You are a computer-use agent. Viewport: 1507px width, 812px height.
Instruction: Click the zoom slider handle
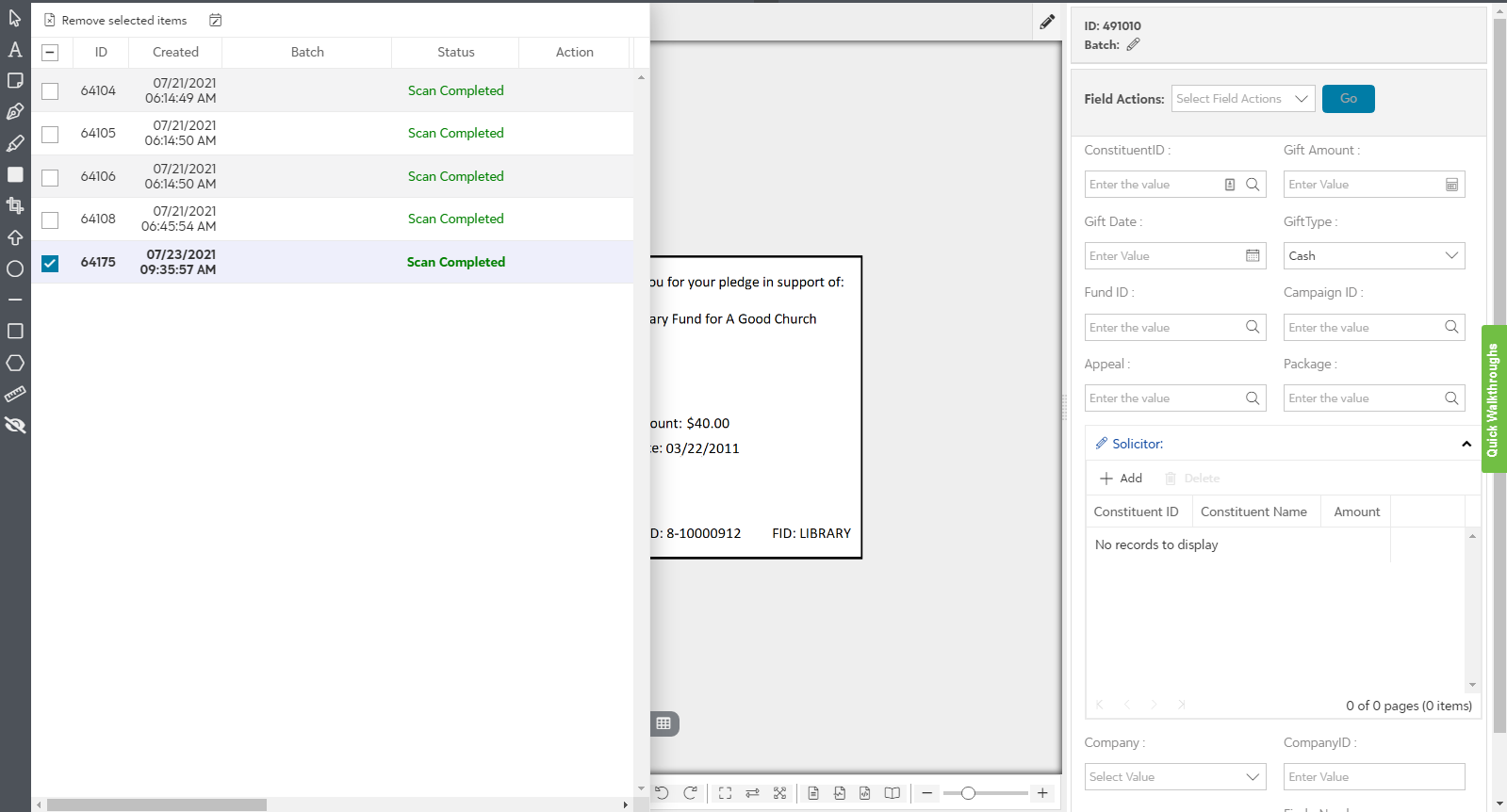coord(968,793)
